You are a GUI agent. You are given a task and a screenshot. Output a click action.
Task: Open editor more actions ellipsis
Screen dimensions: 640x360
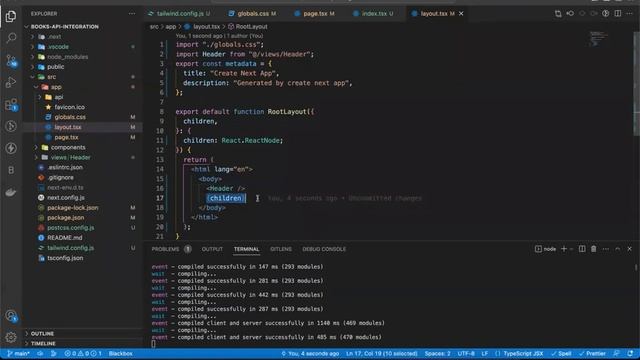point(630,13)
